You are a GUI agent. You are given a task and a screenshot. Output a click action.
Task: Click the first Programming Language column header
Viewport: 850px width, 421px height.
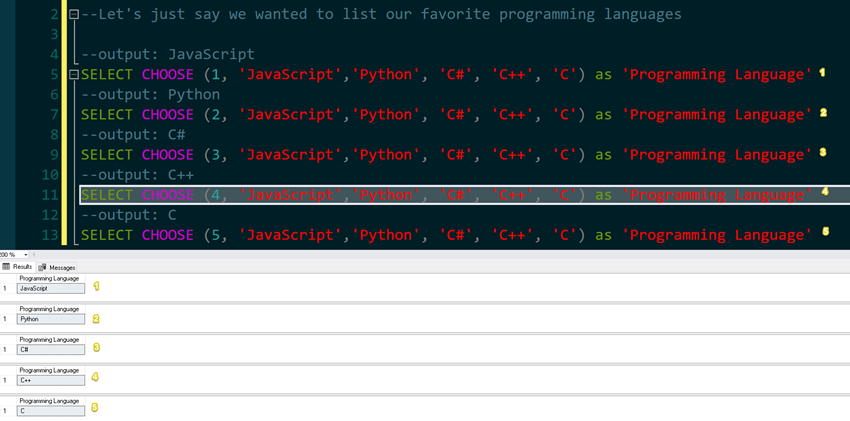tap(50, 278)
